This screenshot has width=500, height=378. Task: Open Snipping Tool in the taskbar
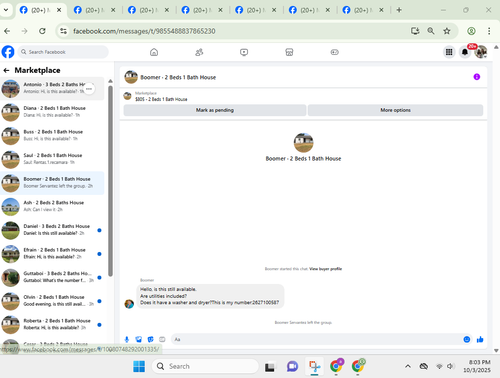coord(314,366)
